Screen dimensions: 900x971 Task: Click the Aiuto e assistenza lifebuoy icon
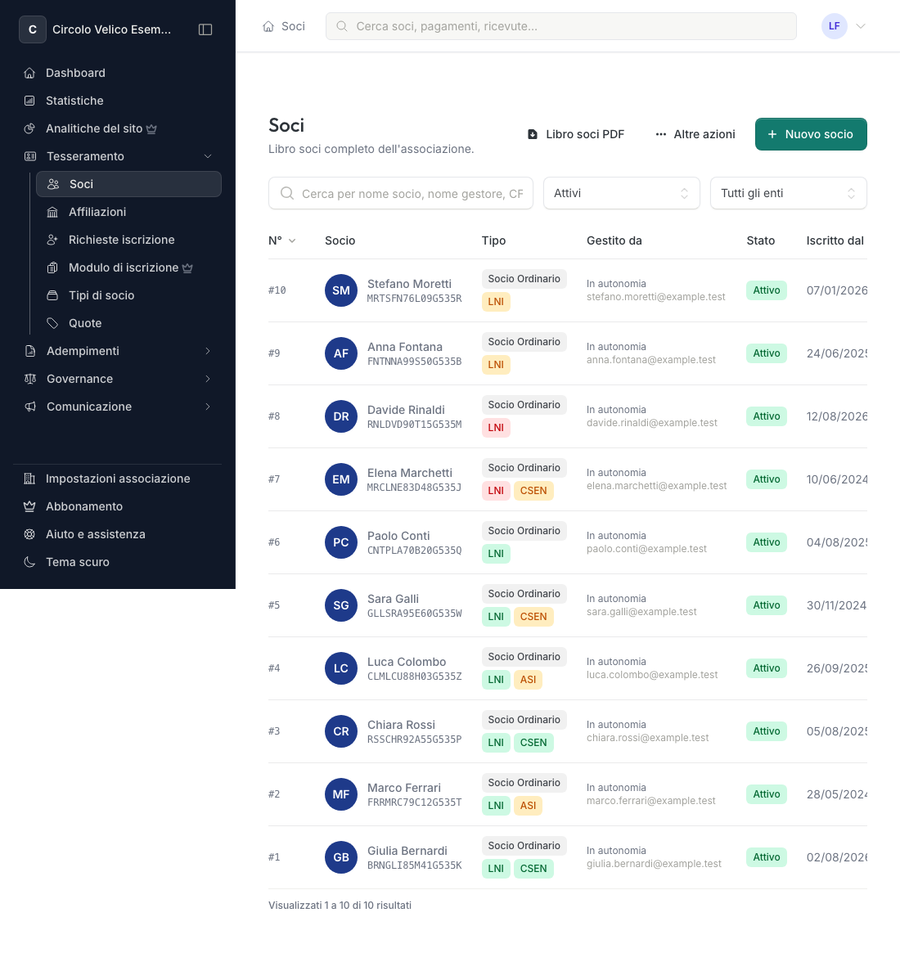coord(29,534)
